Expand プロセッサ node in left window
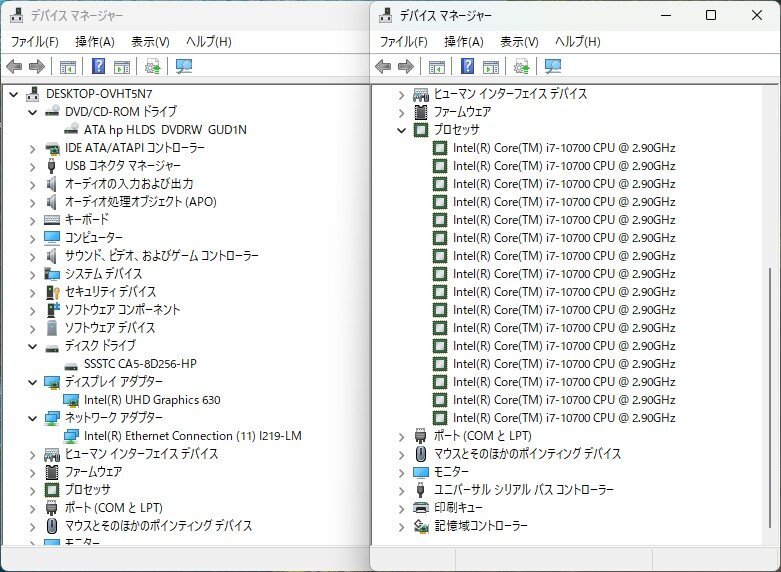 (x=32, y=491)
